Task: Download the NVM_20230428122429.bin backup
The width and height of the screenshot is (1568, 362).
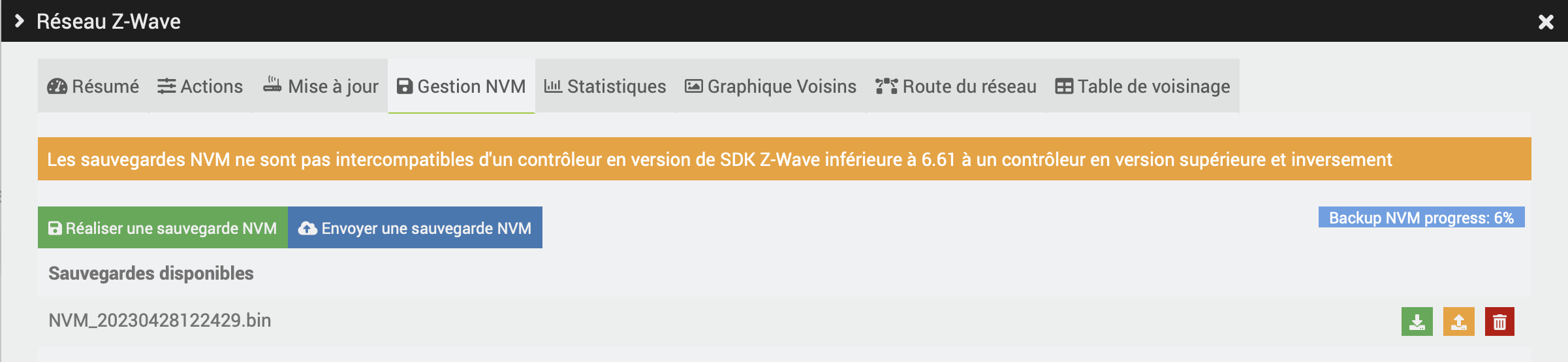Action: point(1417,321)
